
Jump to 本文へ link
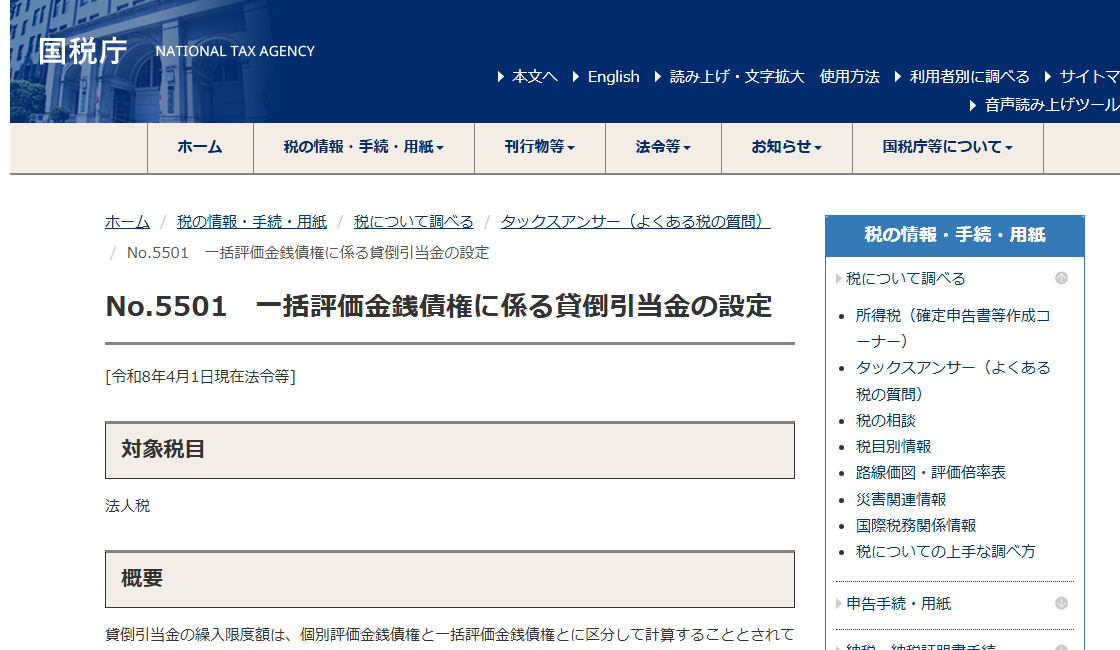click(534, 76)
